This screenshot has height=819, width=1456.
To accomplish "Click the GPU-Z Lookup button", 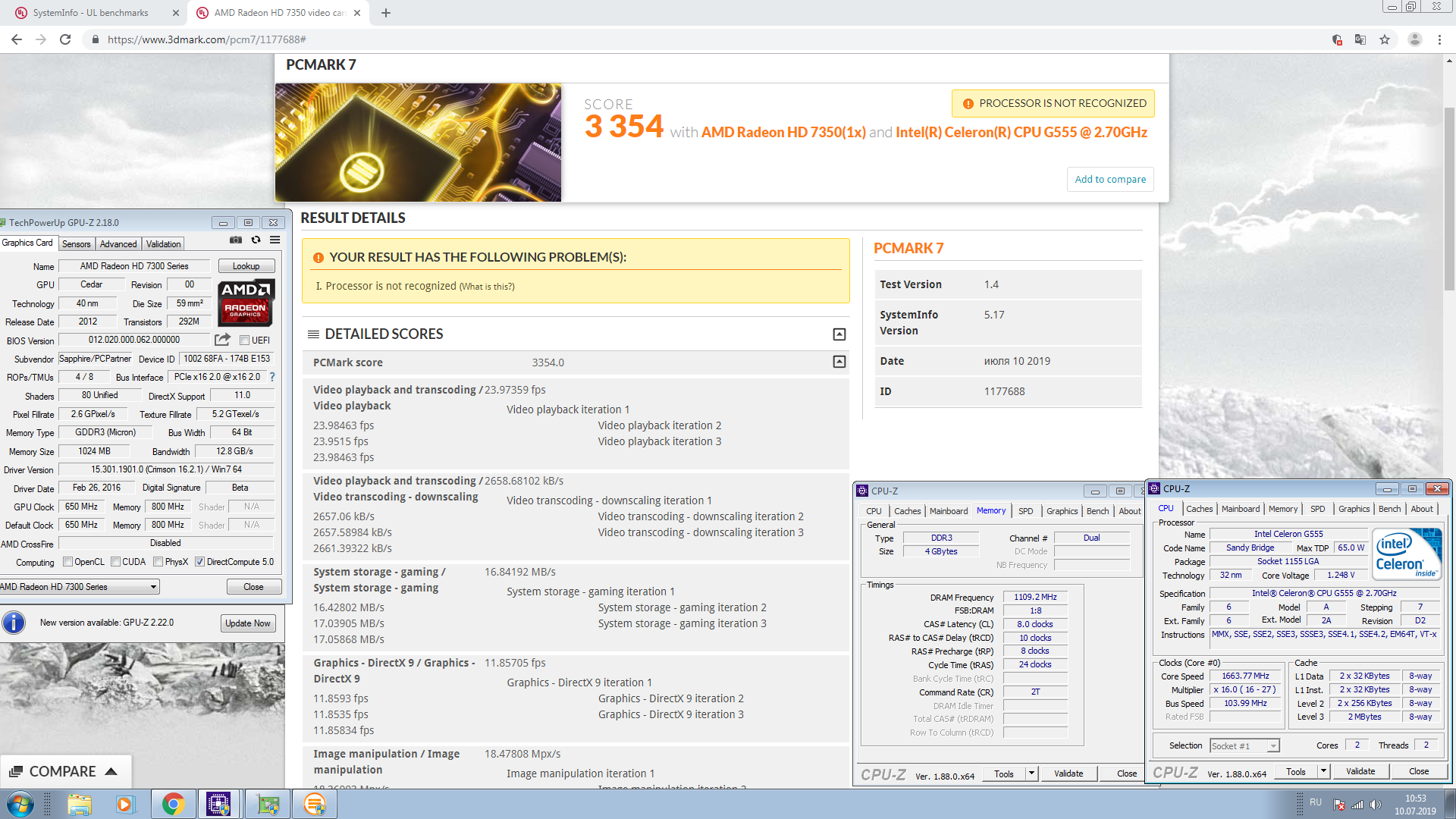I will [x=246, y=266].
